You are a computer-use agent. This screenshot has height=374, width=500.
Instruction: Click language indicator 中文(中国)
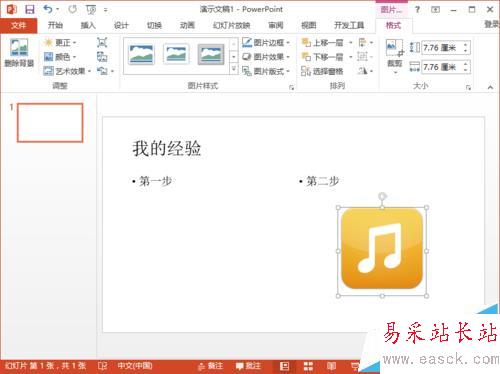[x=135, y=366]
